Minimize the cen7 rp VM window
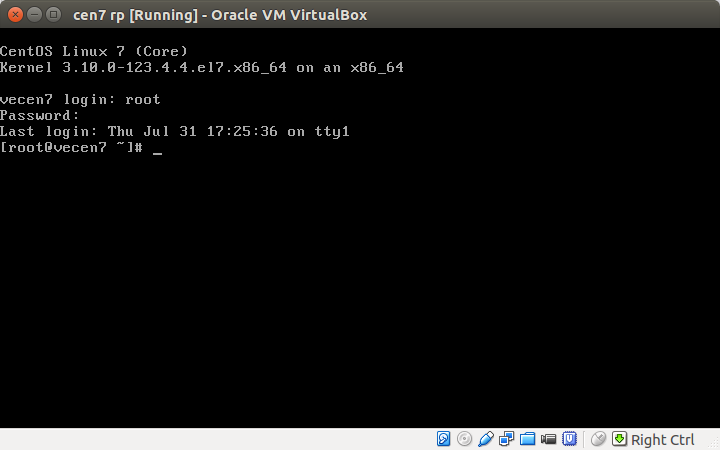720x450 pixels. pyautogui.click(x=34, y=15)
